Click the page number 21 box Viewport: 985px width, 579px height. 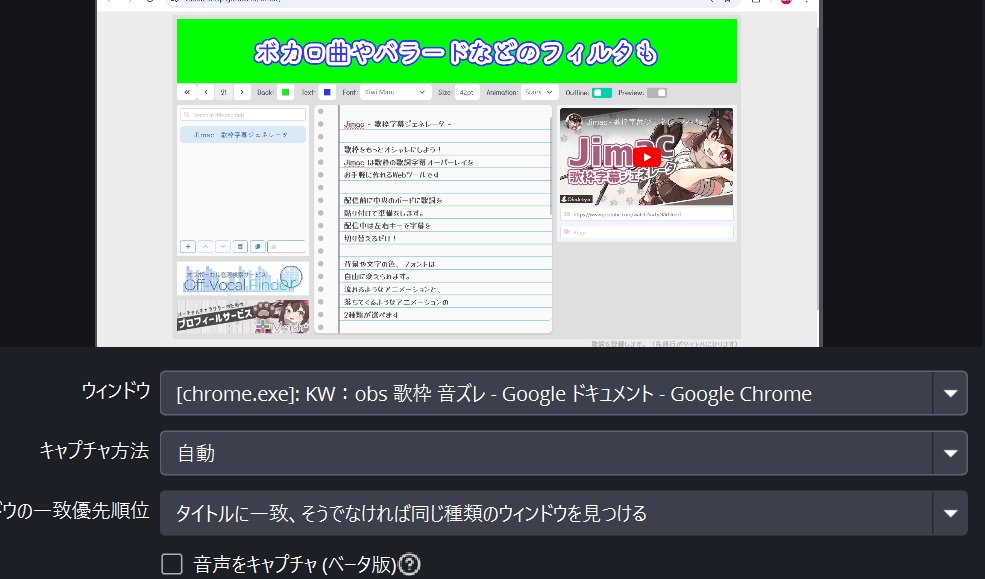pos(224,92)
